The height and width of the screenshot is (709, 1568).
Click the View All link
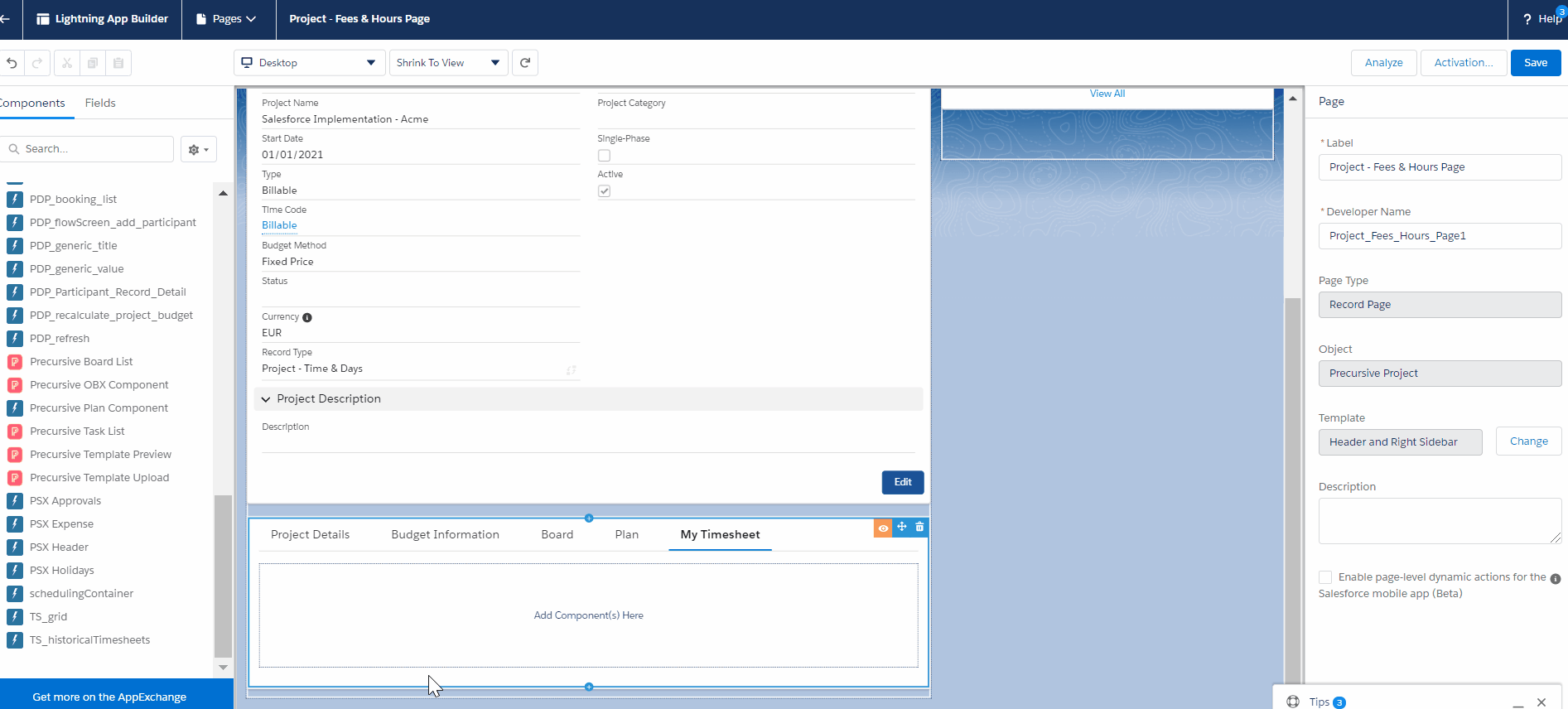pos(1107,94)
